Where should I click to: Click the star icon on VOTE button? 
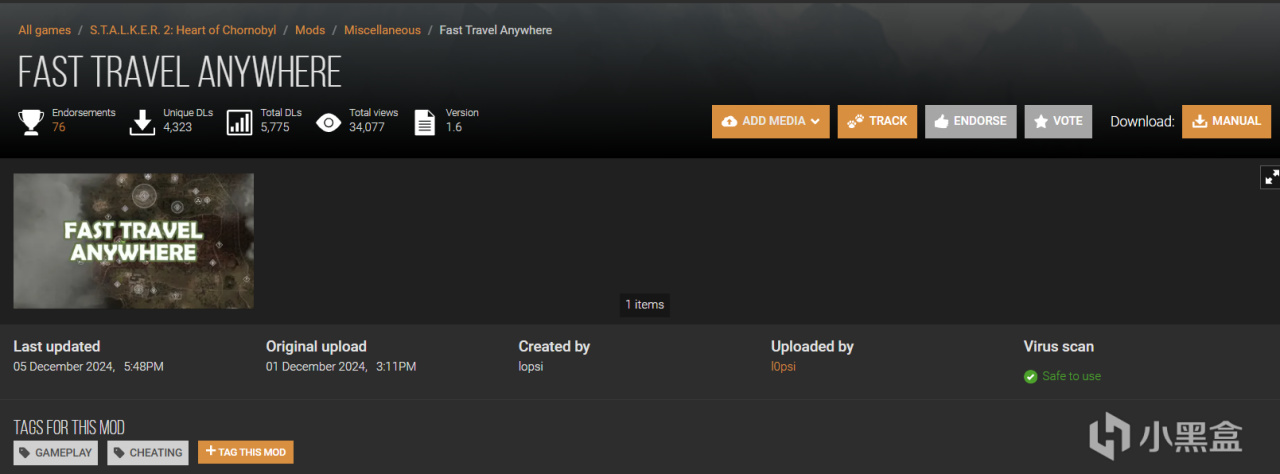(x=1040, y=121)
